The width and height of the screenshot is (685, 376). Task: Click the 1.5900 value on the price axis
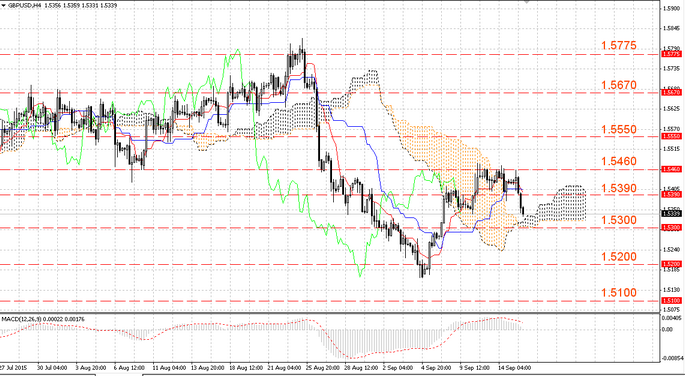tap(671, 9)
